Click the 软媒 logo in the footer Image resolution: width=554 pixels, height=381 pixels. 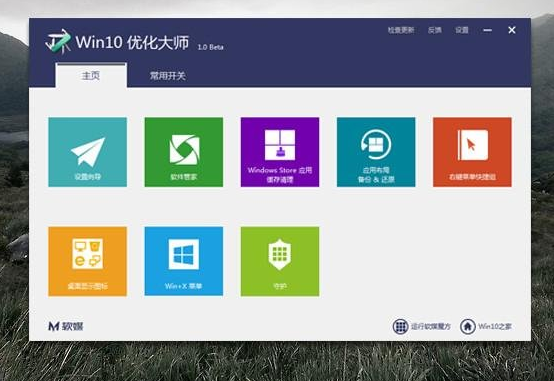[x=66, y=326]
